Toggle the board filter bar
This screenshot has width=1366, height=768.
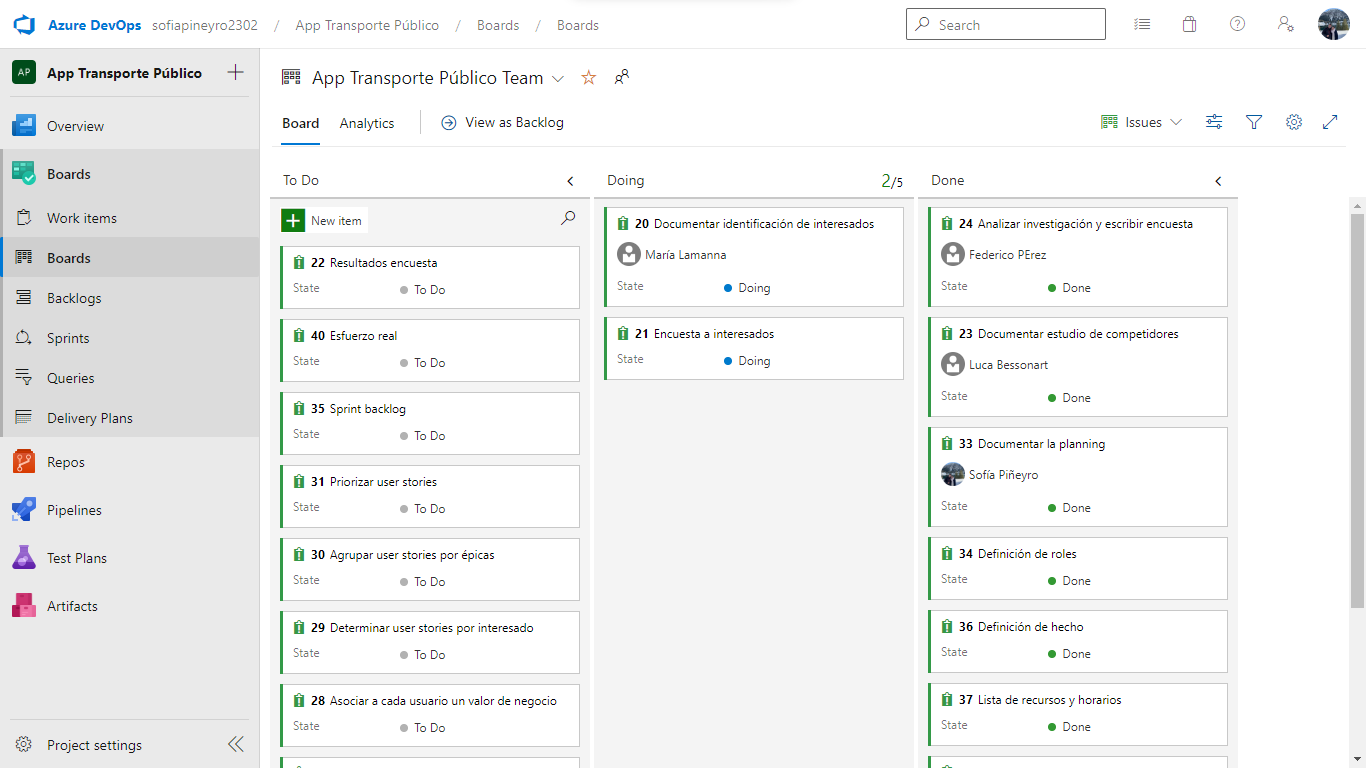pyautogui.click(x=1254, y=121)
